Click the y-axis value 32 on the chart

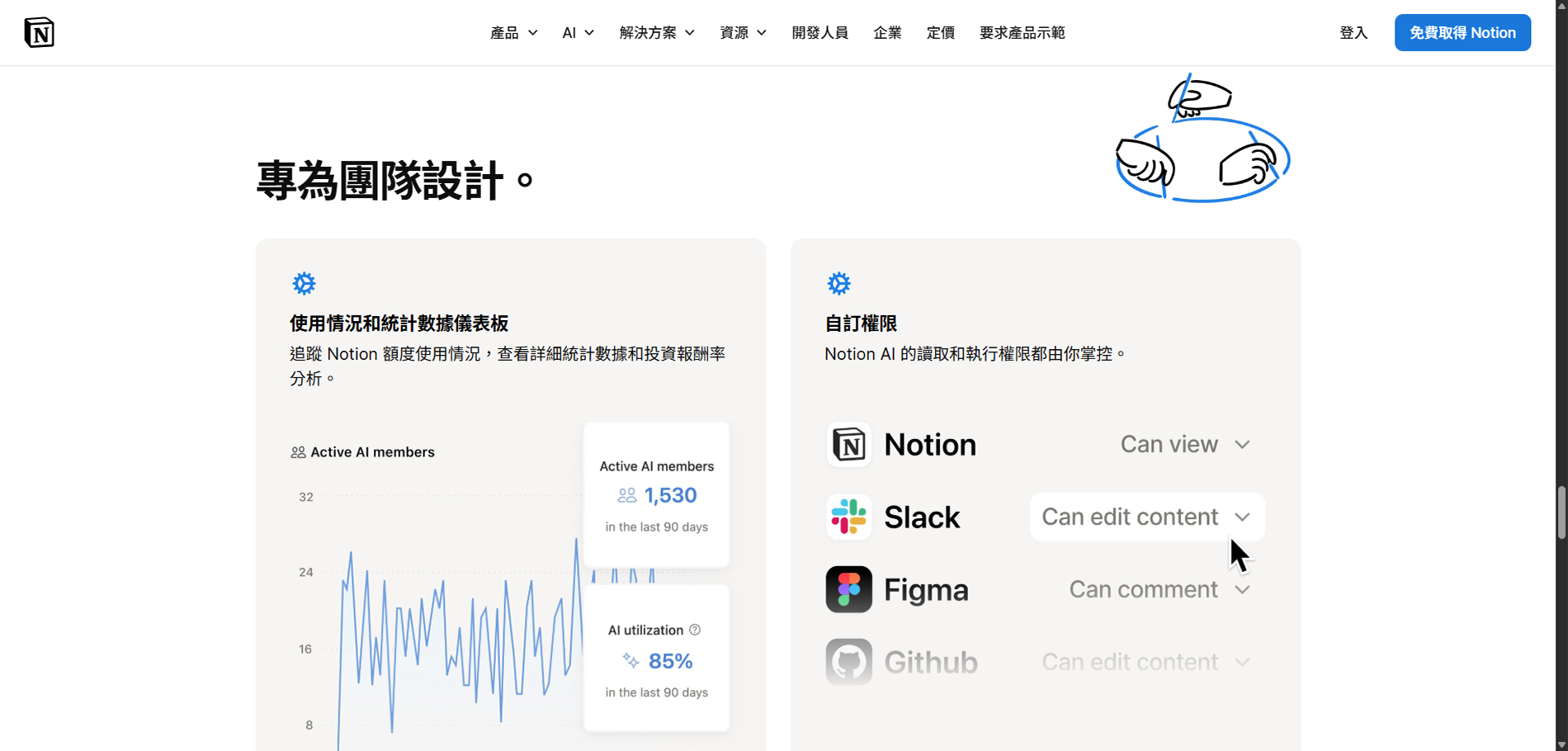(306, 497)
